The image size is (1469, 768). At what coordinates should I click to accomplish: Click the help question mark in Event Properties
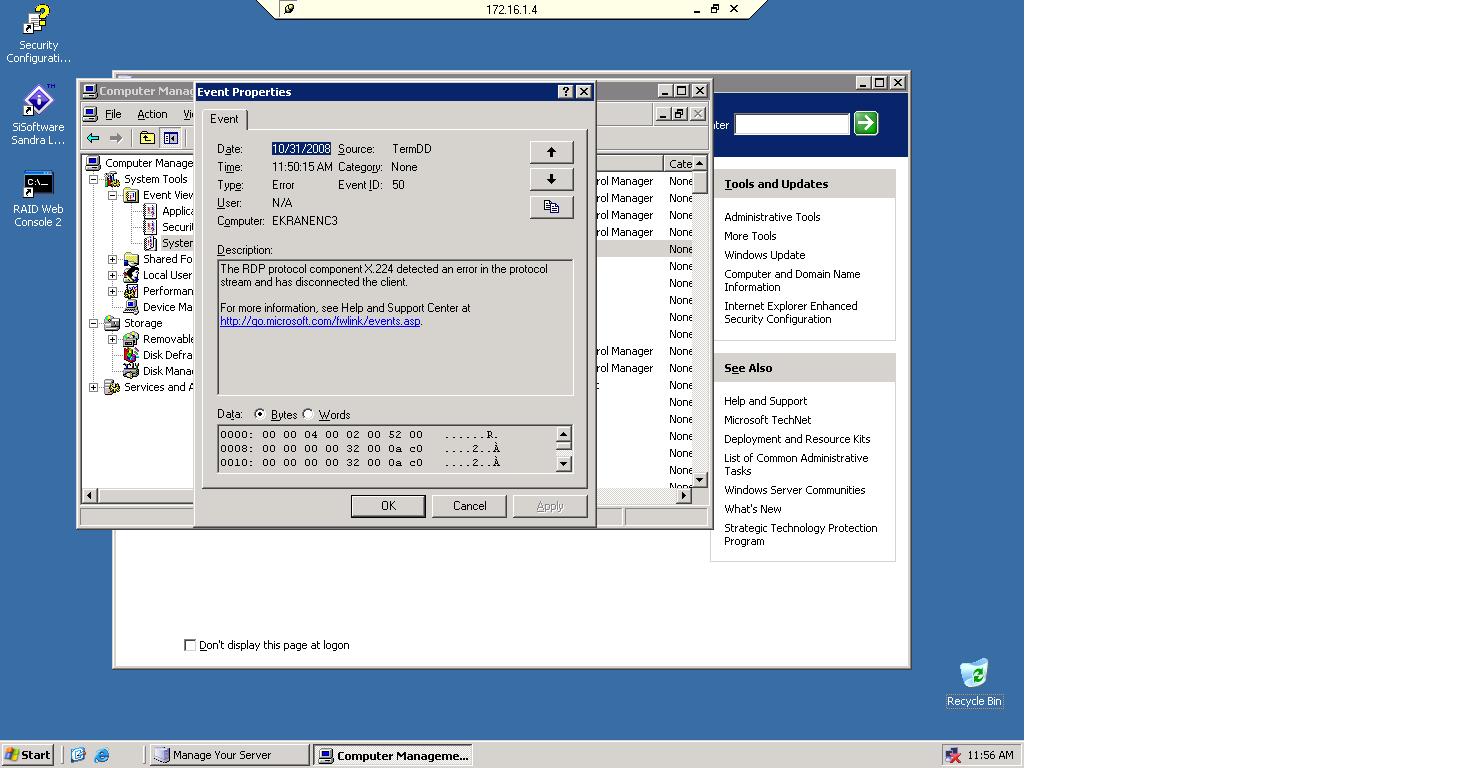(566, 91)
